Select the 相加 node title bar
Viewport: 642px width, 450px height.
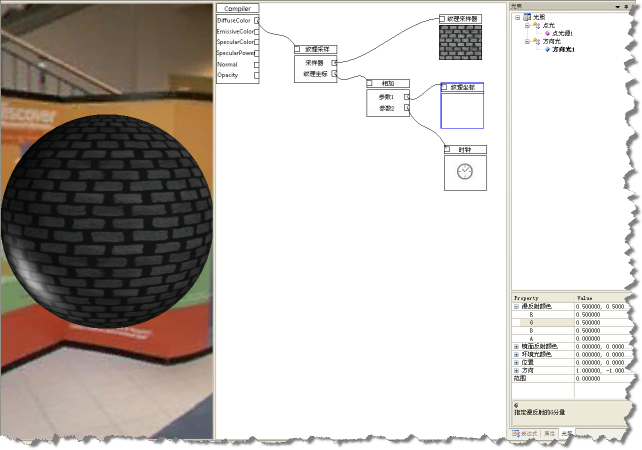point(388,83)
